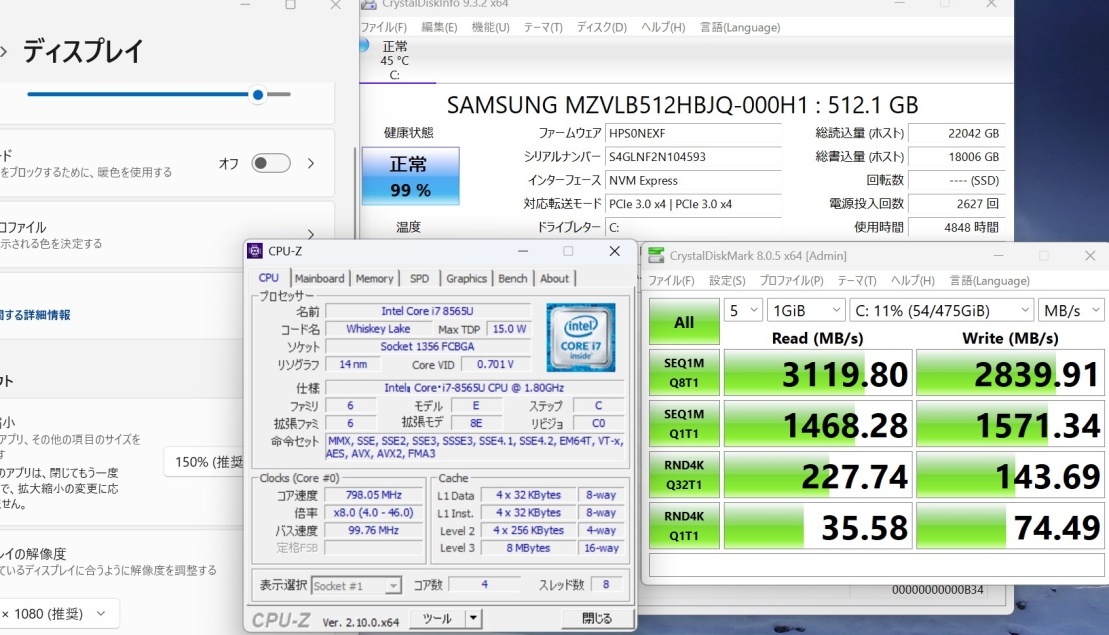Open the Graphics tab in CPU-Z
This screenshot has width=1109, height=635.
click(466, 279)
